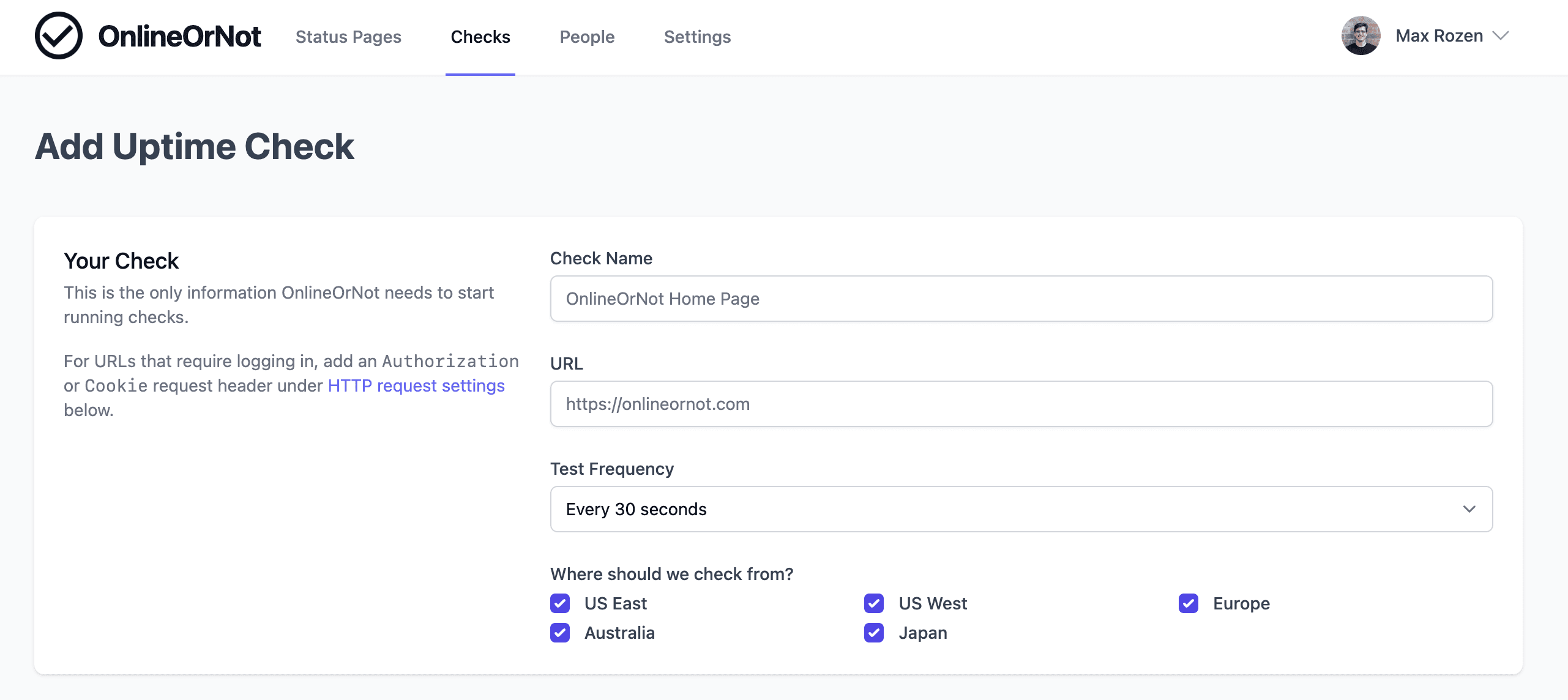1568x700 pixels.
Task: Switch to the Status Pages tab
Action: pos(348,37)
